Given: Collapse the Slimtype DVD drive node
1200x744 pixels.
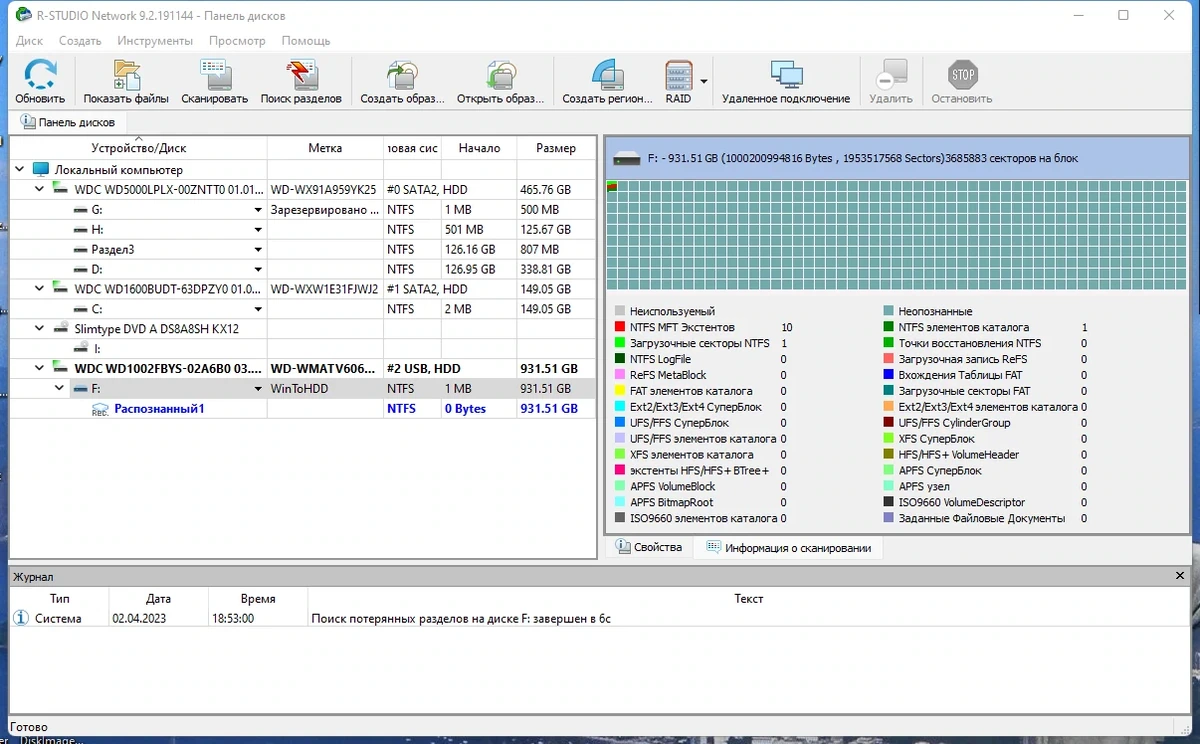Looking at the screenshot, I should 40,328.
